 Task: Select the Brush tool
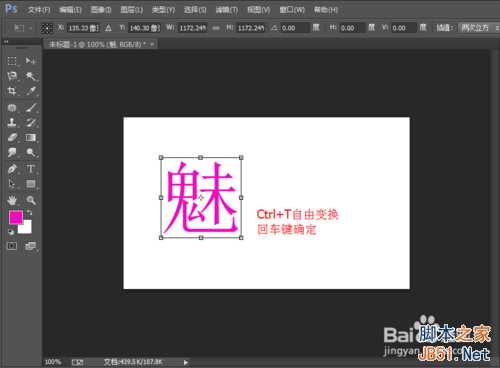click(30, 107)
